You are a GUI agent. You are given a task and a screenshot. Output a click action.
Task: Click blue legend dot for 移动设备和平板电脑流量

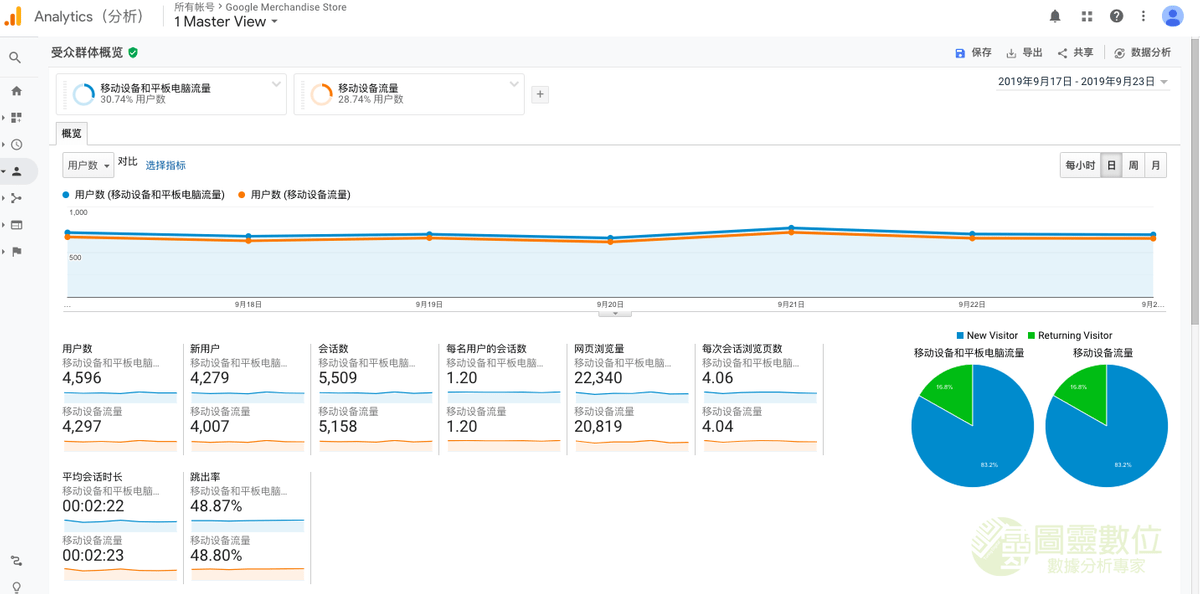[66, 195]
